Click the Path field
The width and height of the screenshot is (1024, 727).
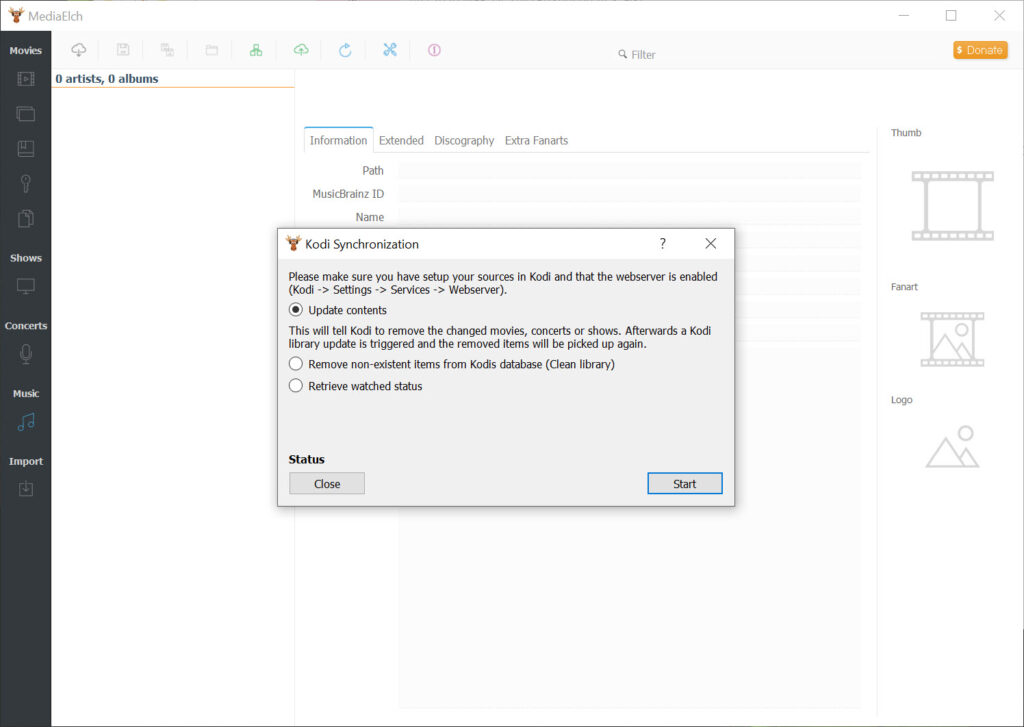(x=630, y=170)
